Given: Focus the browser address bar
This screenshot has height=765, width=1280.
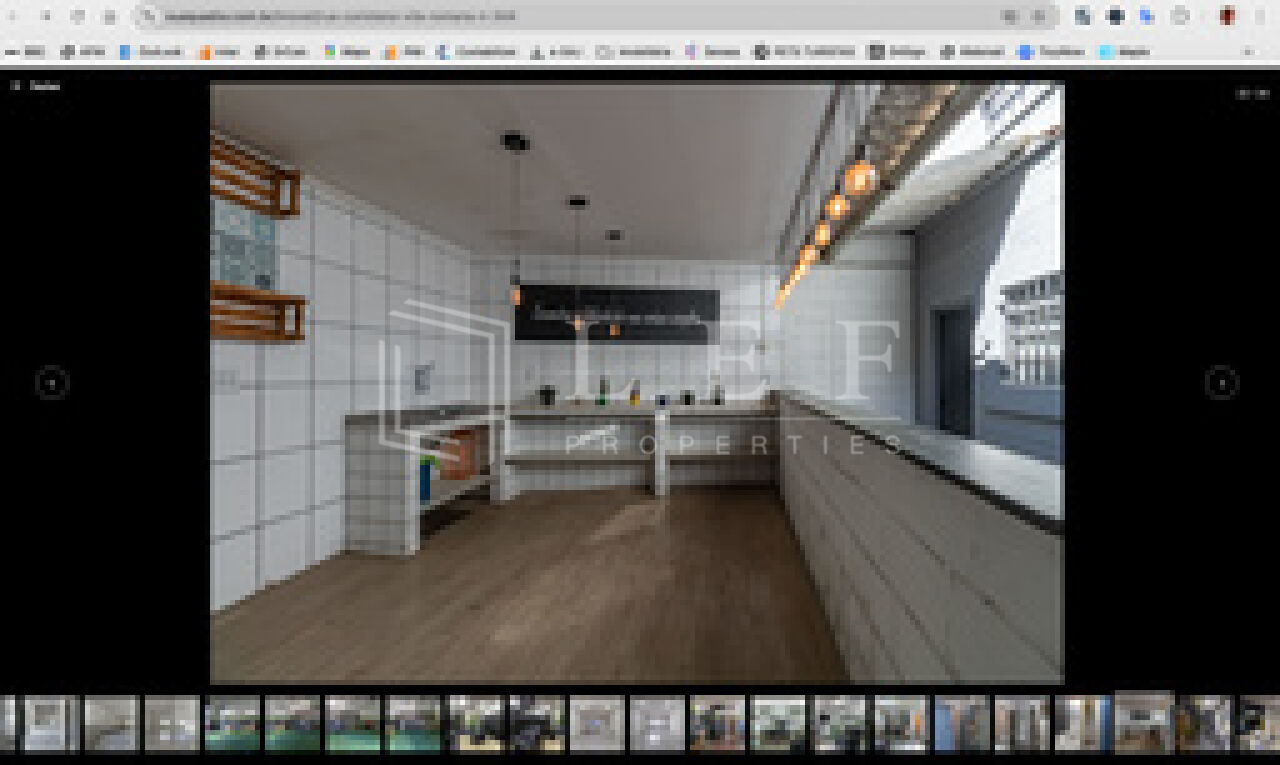Looking at the screenshot, I should click(x=580, y=16).
